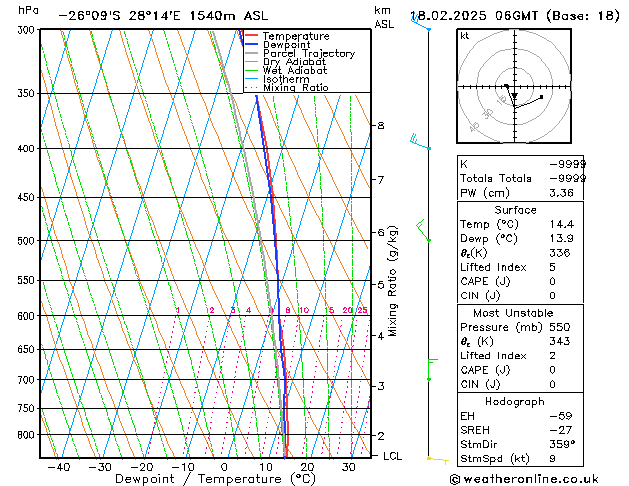Click the green wind barb near 700 hPa
The width and height of the screenshot is (629, 486).
pyautogui.click(x=429, y=369)
